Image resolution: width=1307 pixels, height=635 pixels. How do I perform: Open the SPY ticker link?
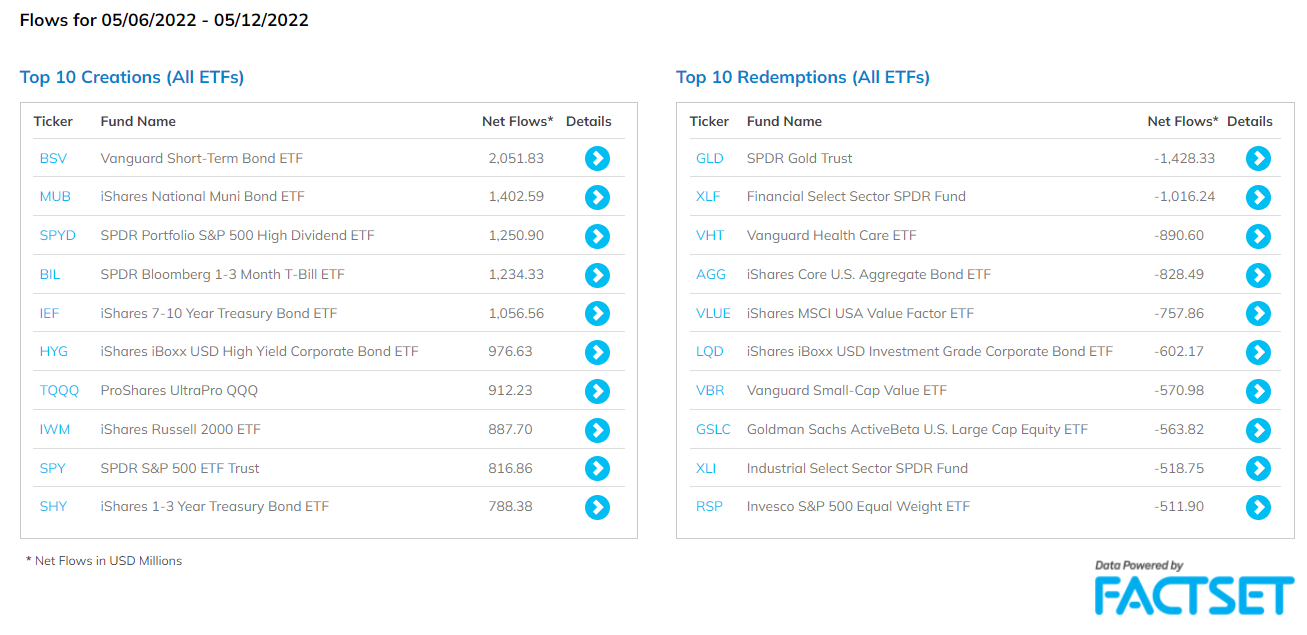[x=52, y=468]
